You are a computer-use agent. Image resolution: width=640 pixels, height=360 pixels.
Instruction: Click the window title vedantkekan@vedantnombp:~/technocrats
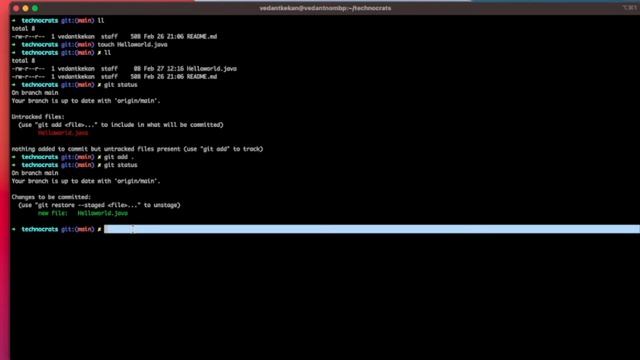point(325,8)
